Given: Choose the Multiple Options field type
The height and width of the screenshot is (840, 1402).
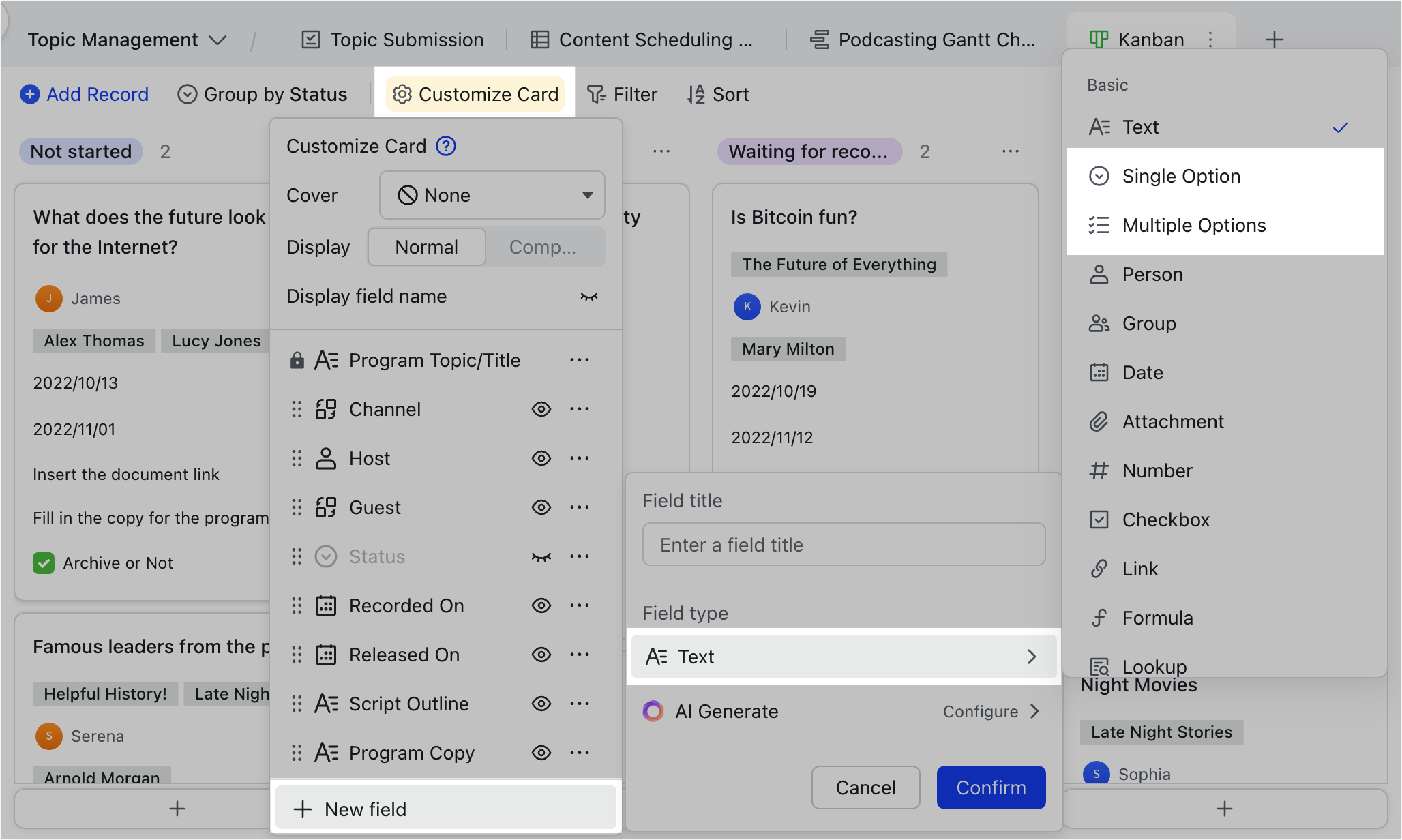Looking at the screenshot, I should (1193, 225).
